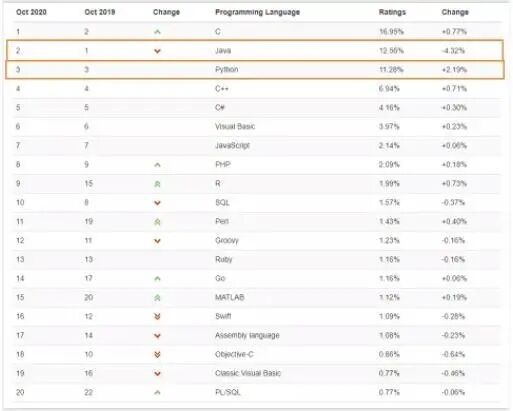Click the 16.95% rating for C

point(391,32)
